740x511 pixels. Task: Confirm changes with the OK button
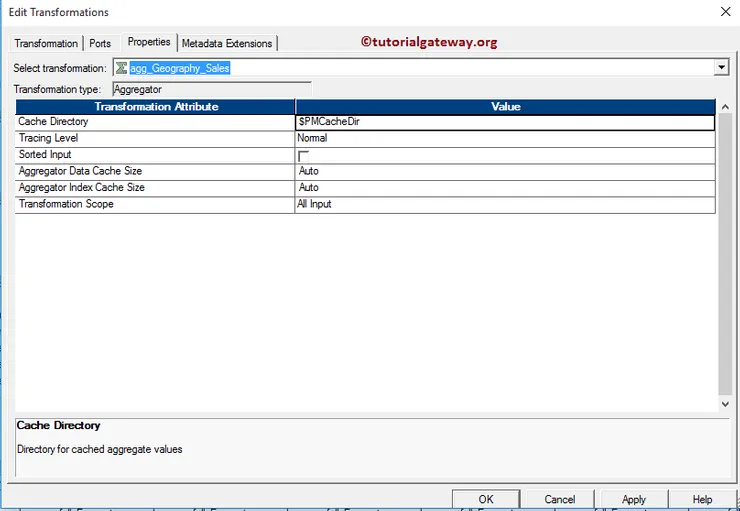pyautogui.click(x=486, y=499)
